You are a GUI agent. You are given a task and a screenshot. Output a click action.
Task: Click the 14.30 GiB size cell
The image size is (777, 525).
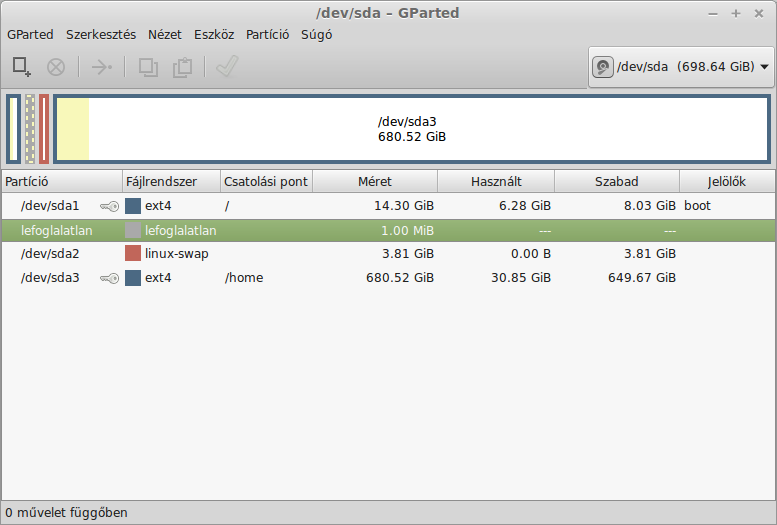404,206
